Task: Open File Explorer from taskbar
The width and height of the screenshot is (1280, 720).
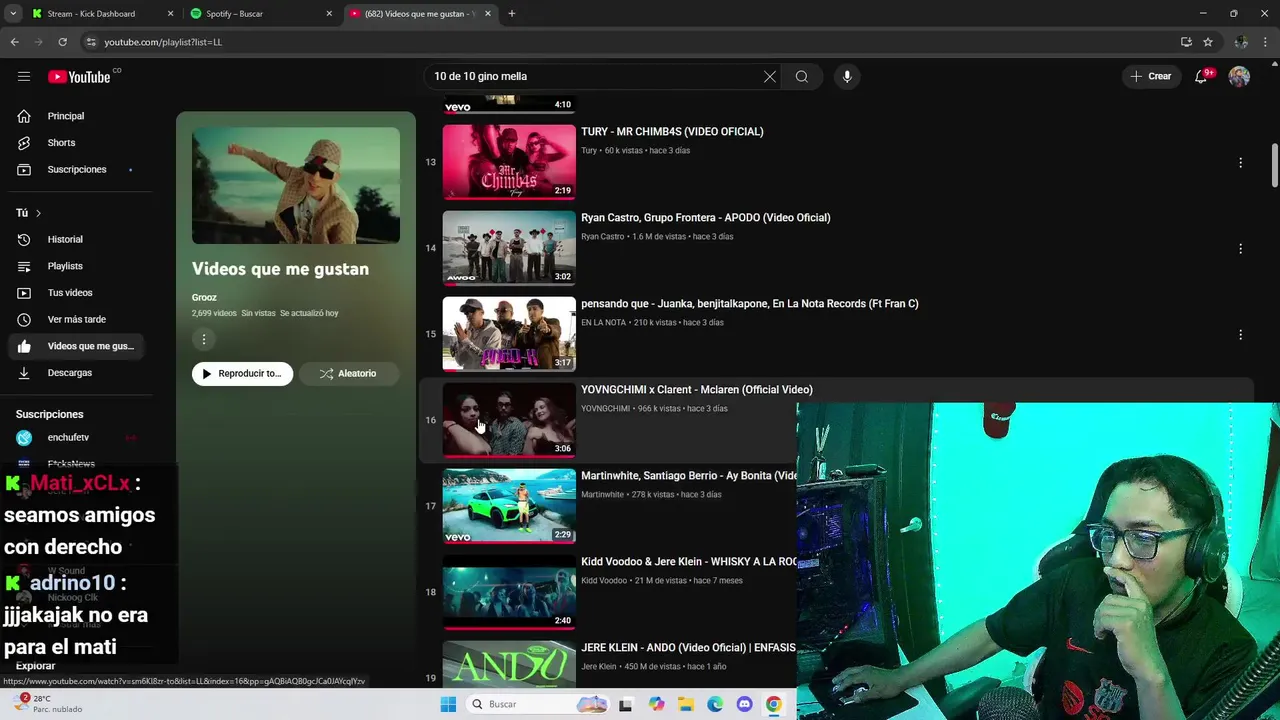Action: pos(686,704)
